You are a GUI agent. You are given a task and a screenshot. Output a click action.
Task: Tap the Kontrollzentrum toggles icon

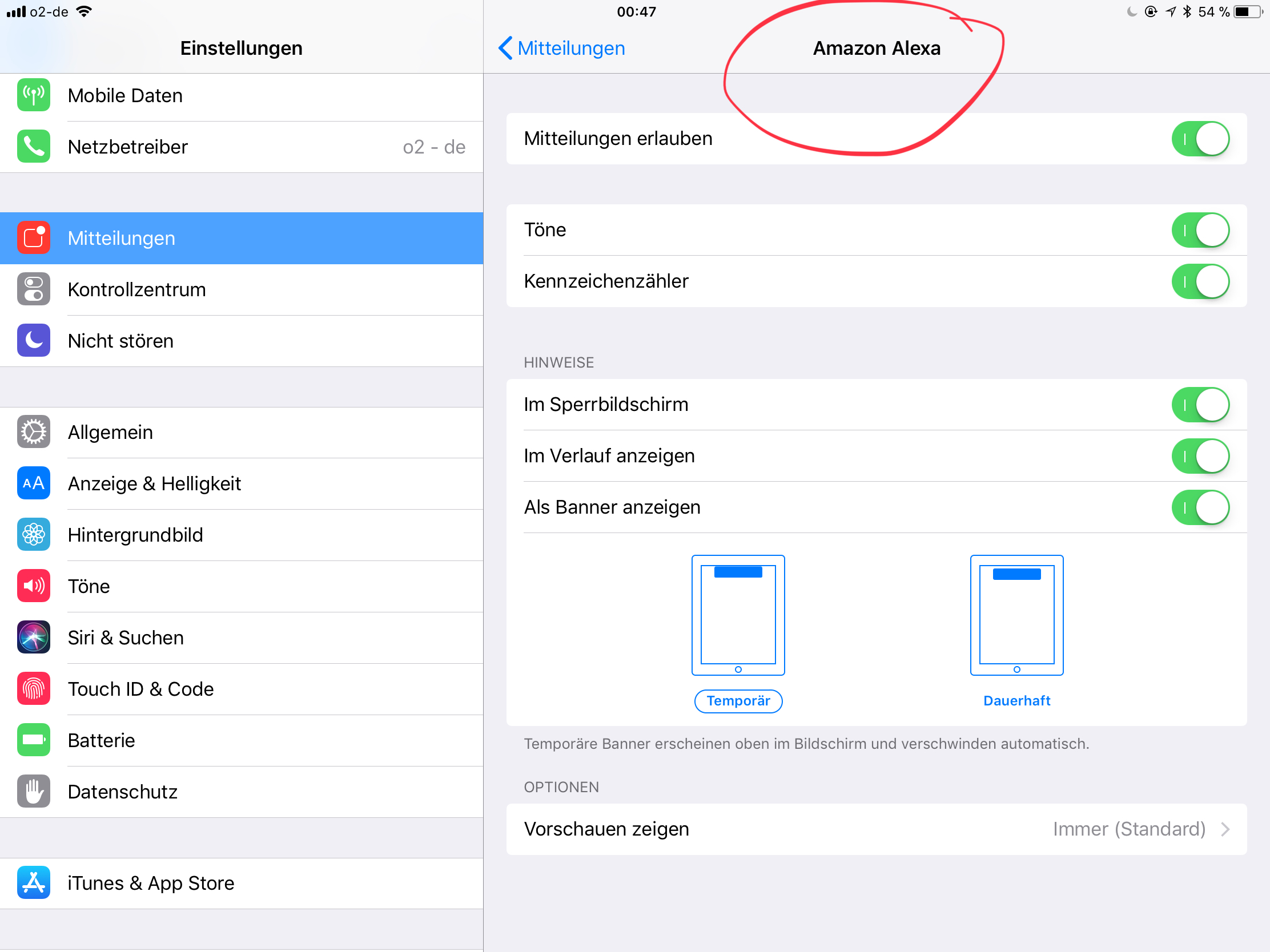point(33,289)
